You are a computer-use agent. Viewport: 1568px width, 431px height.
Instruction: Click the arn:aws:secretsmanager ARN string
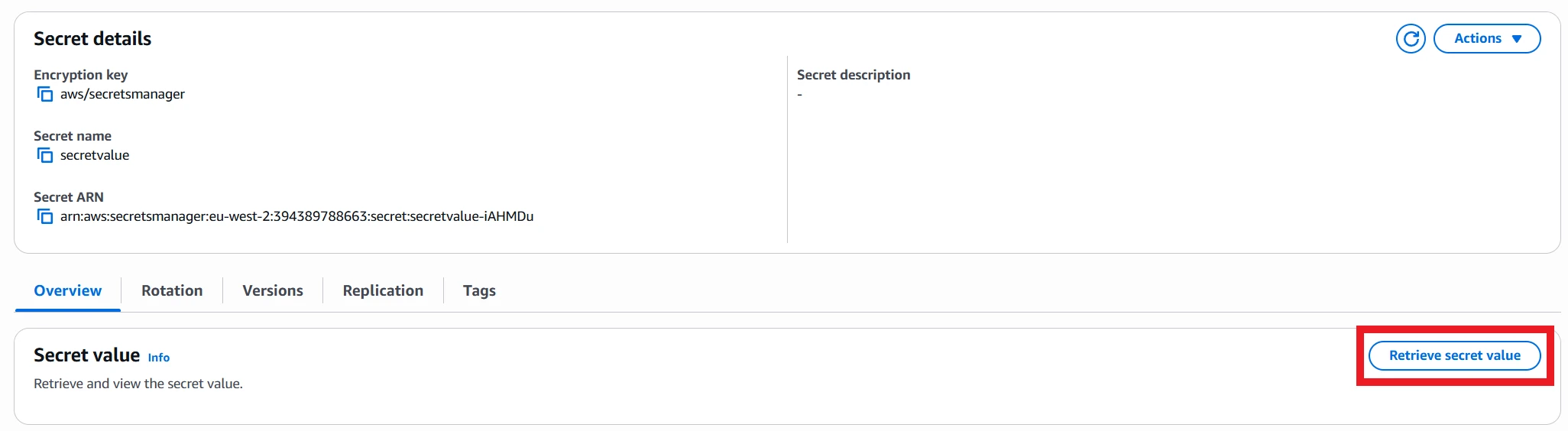(x=296, y=216)
